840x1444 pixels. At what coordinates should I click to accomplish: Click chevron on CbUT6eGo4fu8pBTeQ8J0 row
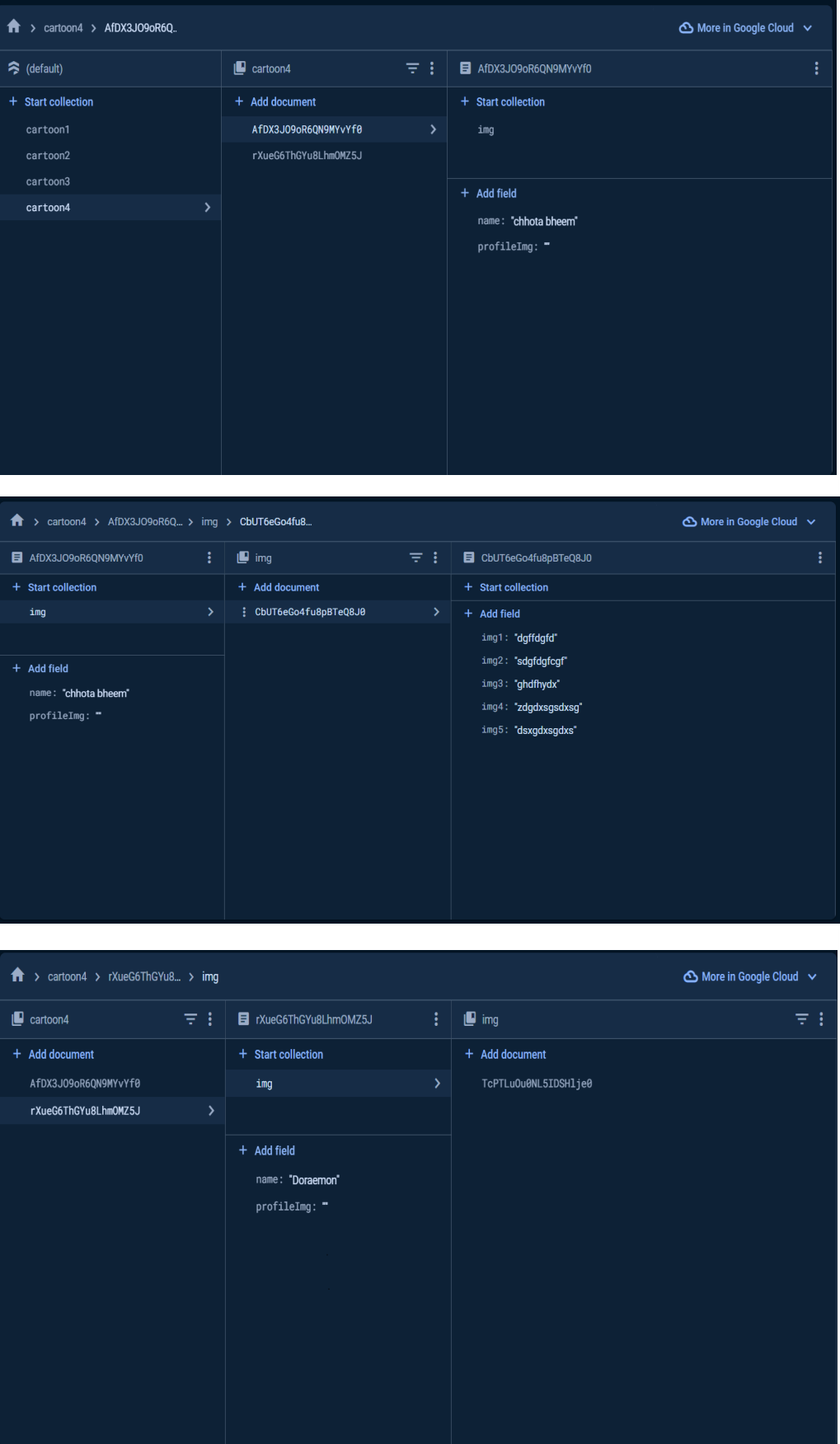(437, 612)
